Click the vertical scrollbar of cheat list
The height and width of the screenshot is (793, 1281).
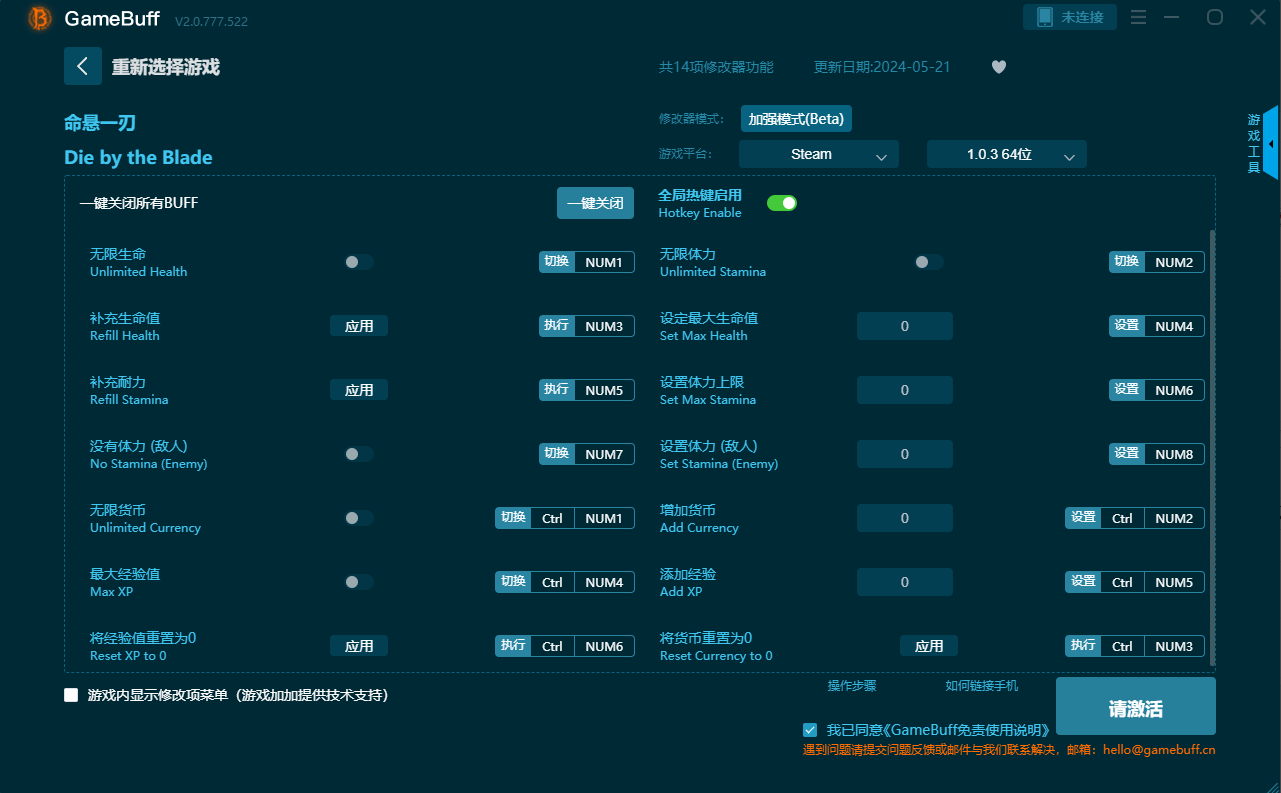coord(1213,447)
